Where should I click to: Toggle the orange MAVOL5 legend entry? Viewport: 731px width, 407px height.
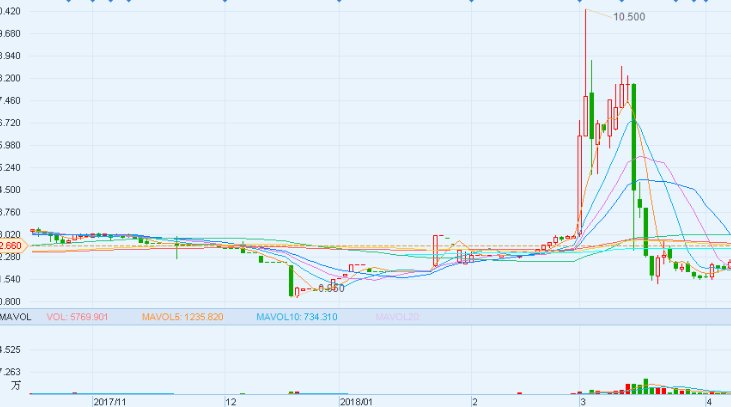tap(182, 316)
